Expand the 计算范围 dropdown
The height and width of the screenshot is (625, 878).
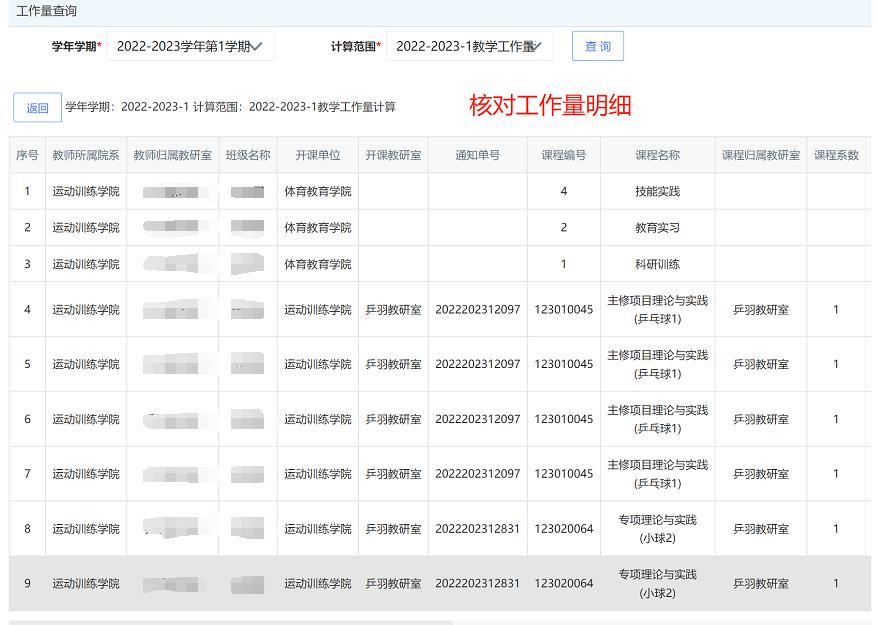[x=469, y=46]
